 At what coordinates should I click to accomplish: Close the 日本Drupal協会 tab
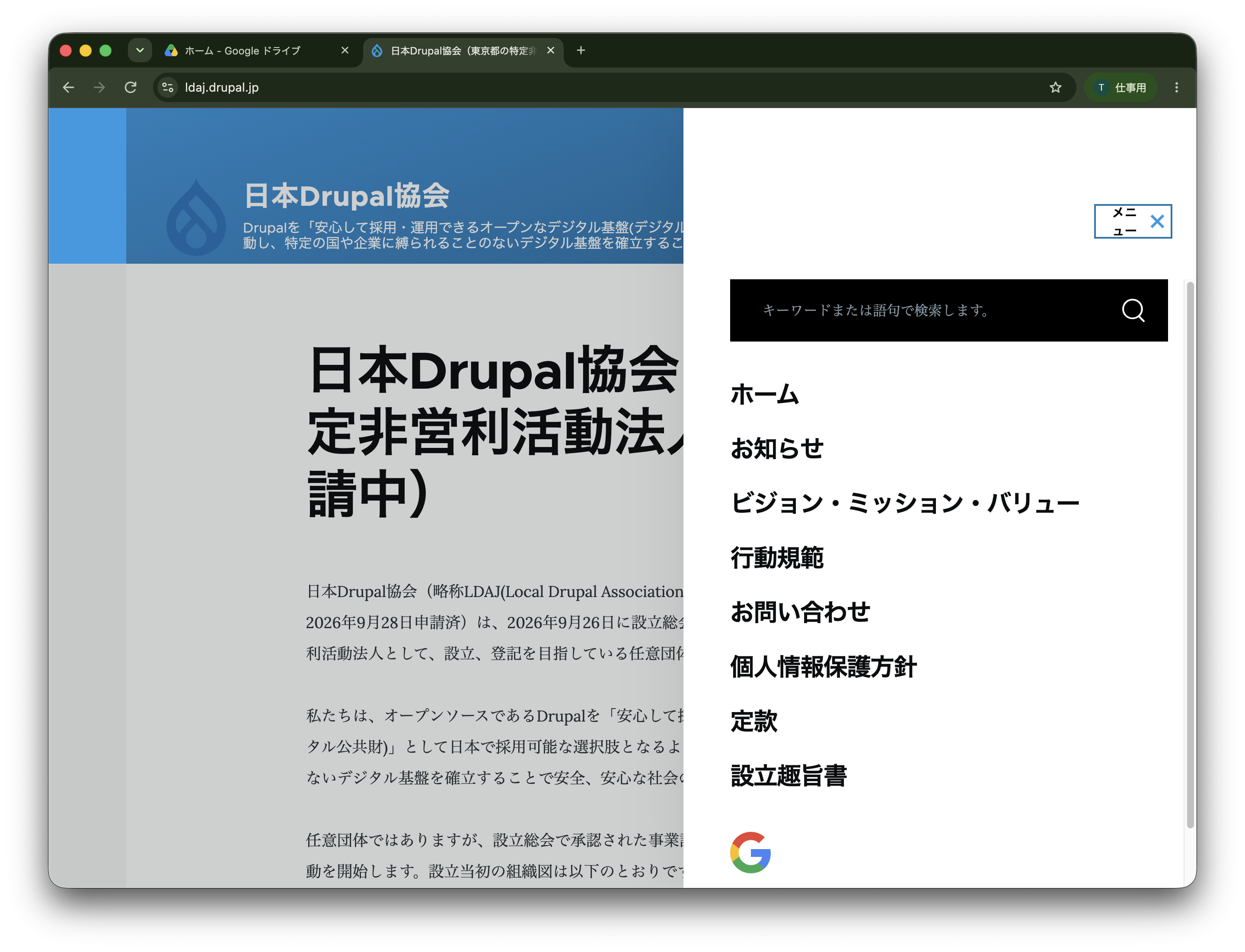click(x=550, y=51)
